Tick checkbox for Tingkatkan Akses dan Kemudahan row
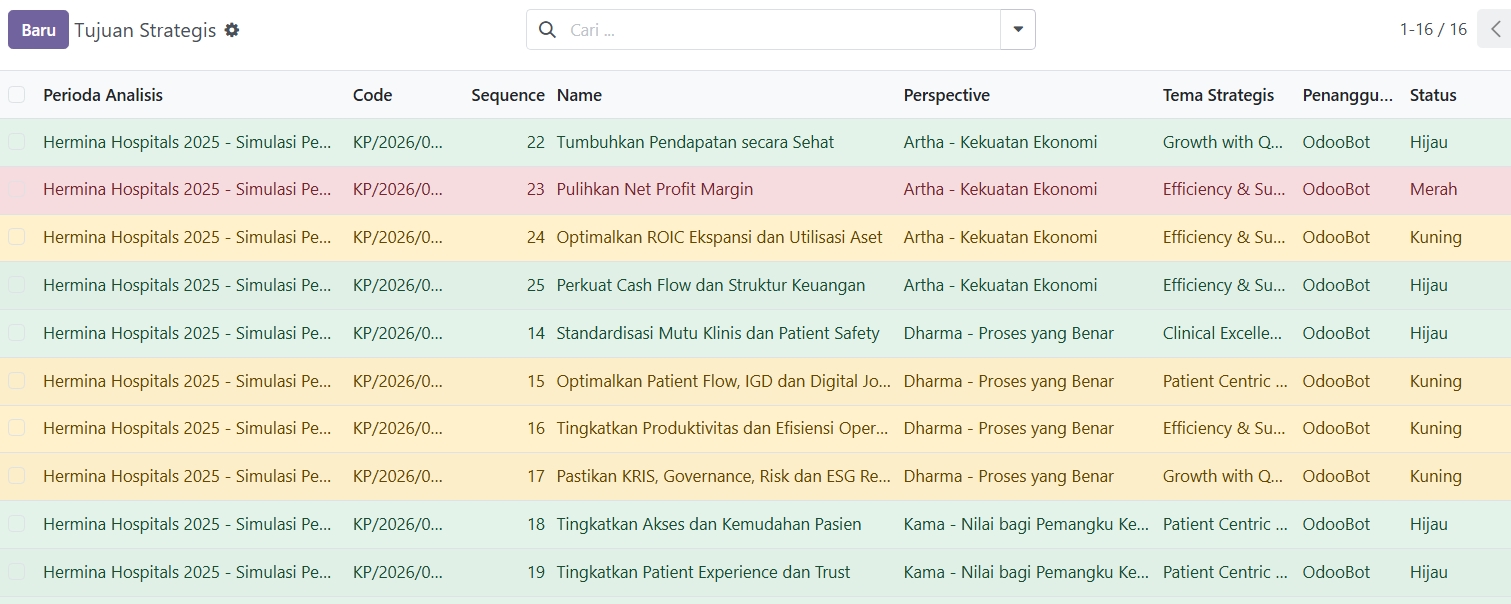Viewport: 1511px width, 604px height. [x=17, y=524]
